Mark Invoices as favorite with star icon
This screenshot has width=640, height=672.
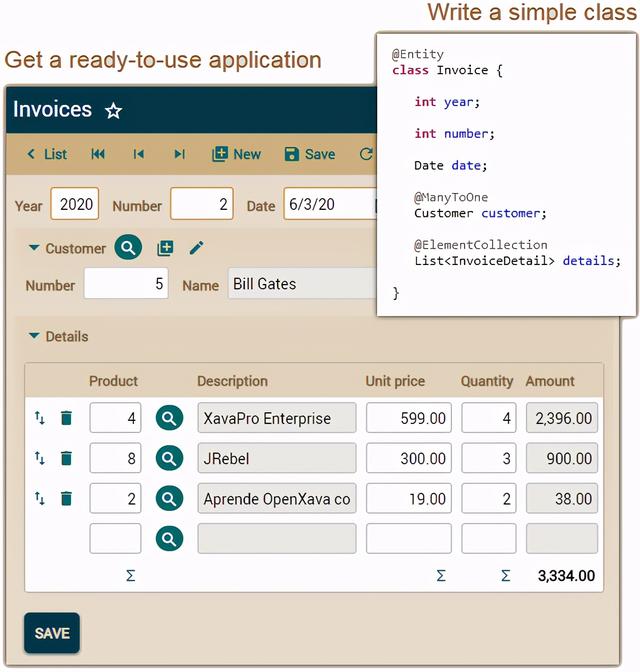click(x=114, y=111)
